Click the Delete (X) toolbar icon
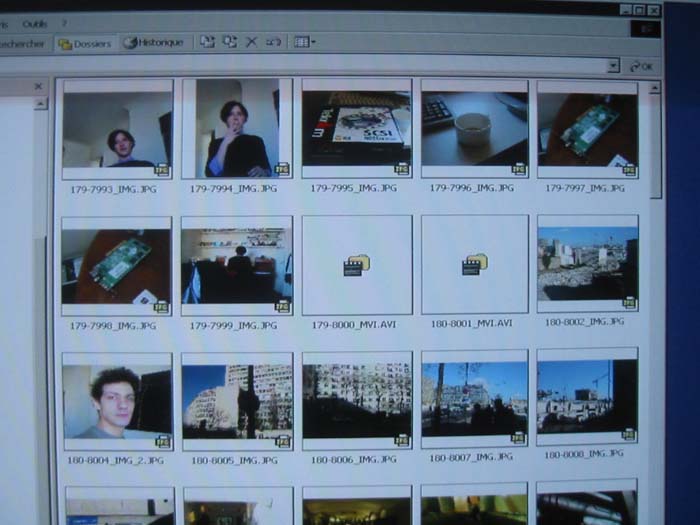This screenshot has height=525, width=700. pyautogui.click(x=251, y=42)
